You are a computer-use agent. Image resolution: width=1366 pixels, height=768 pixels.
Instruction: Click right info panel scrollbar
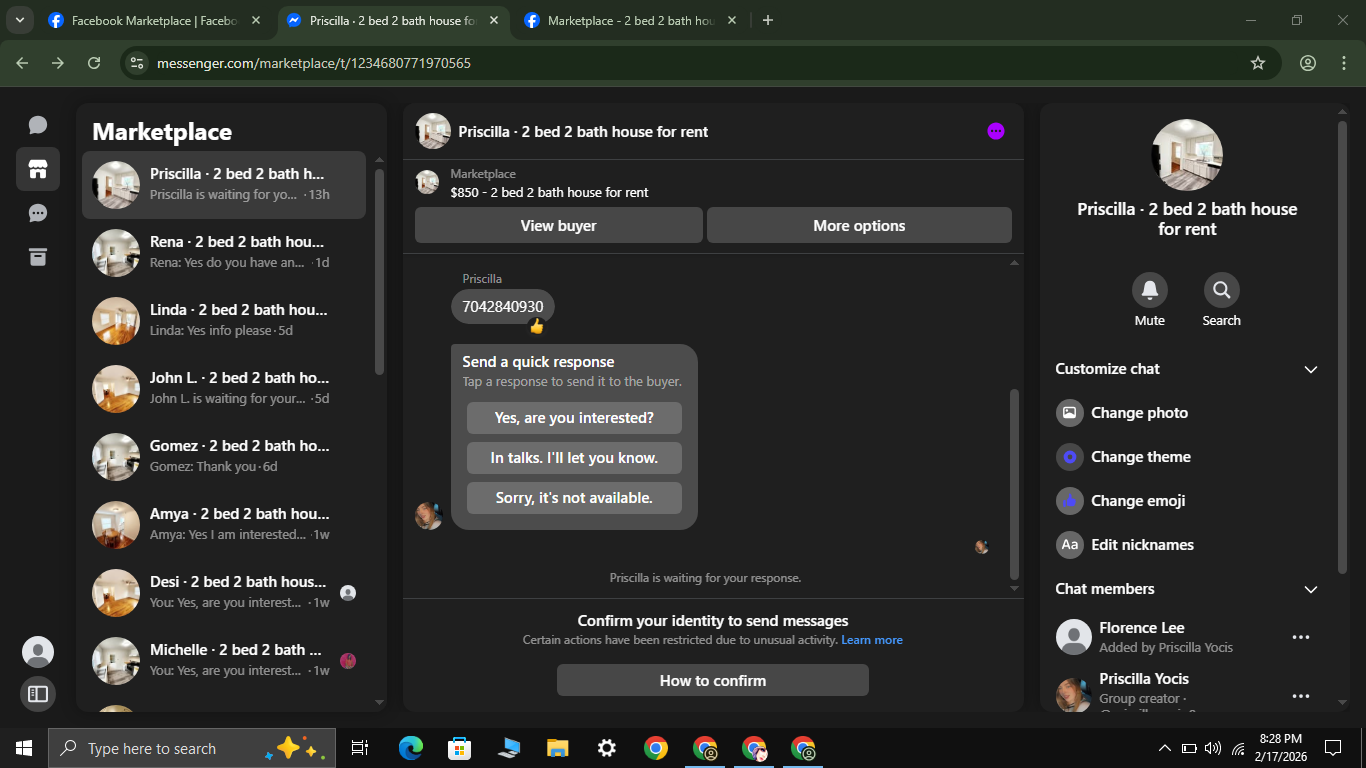[x=1343, y=346]
